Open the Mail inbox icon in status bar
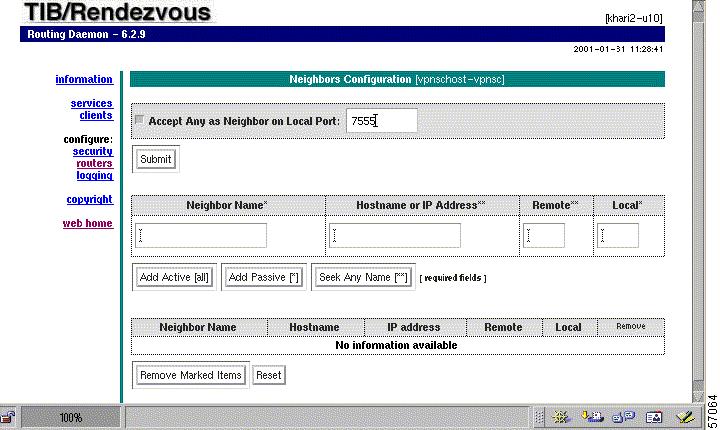Viewport: 720px width, 430px height. pos(592,417)
